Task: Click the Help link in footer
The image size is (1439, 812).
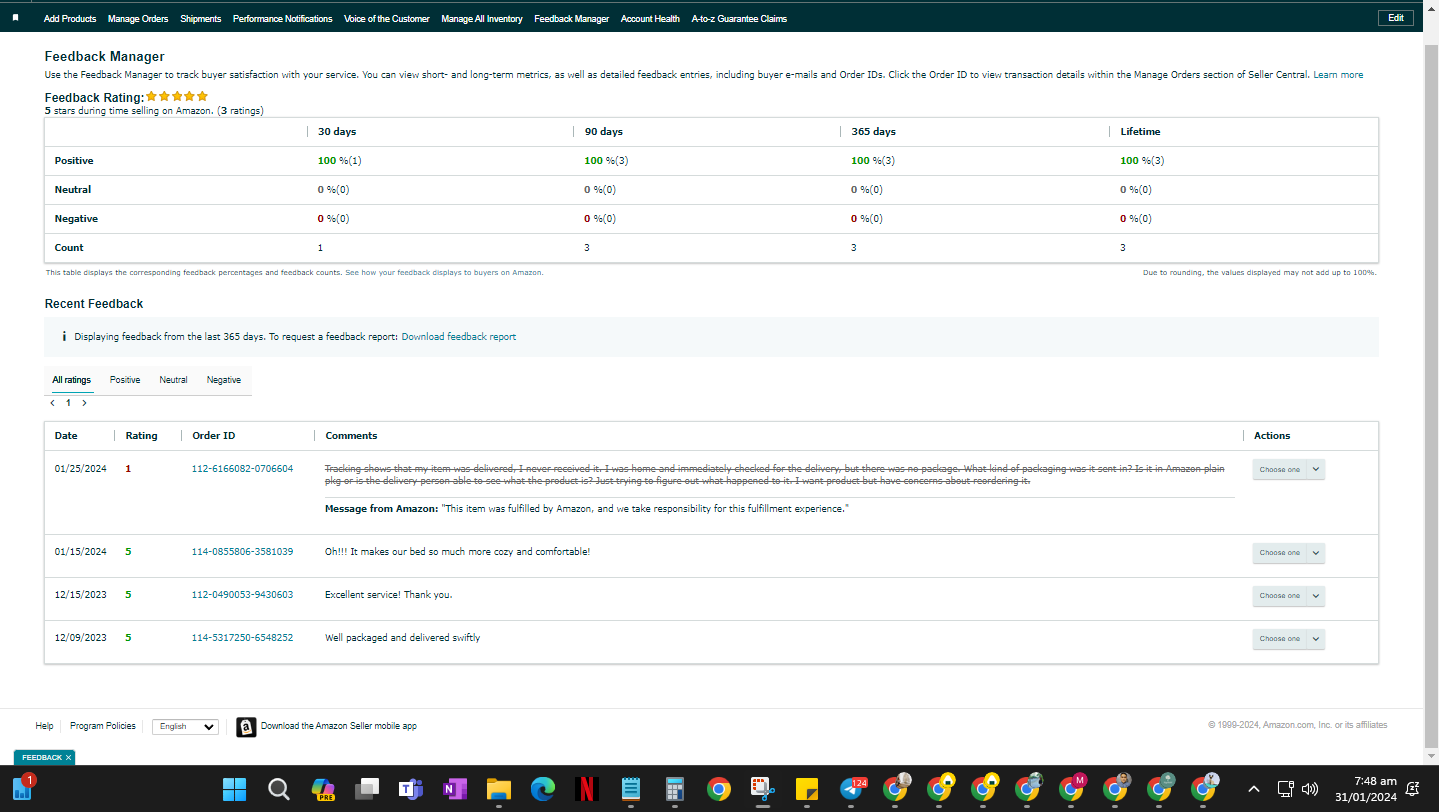Action: tap(44, 726)
